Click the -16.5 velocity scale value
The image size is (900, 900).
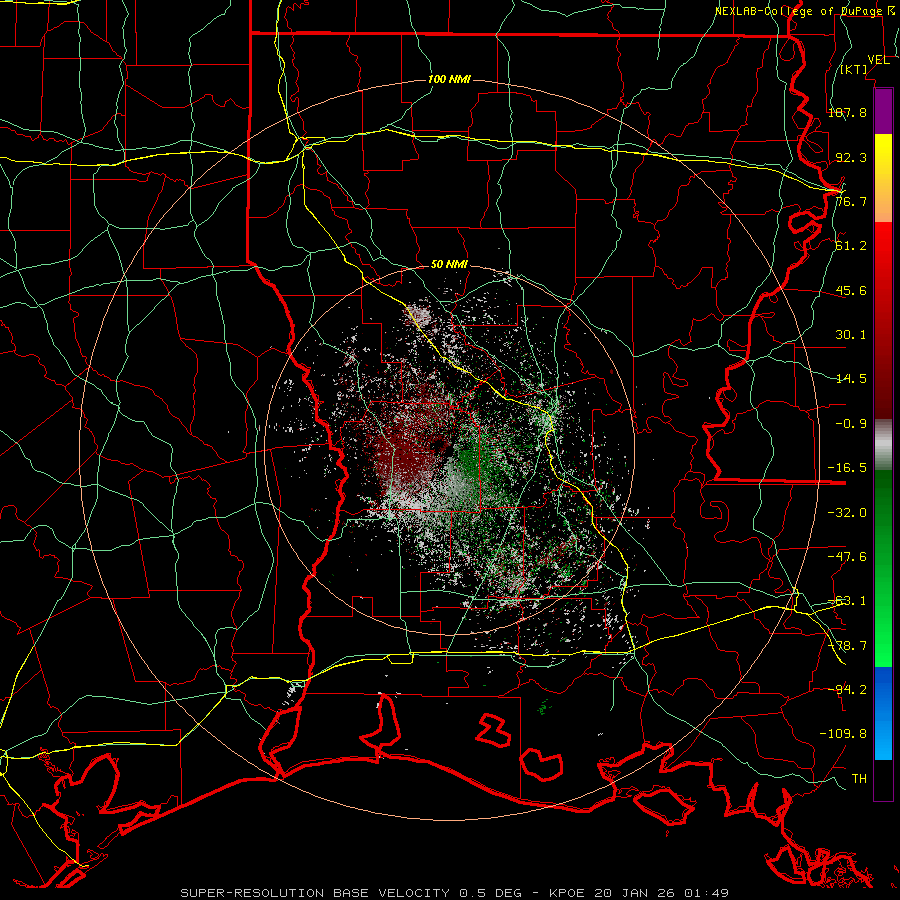point(847,468)
